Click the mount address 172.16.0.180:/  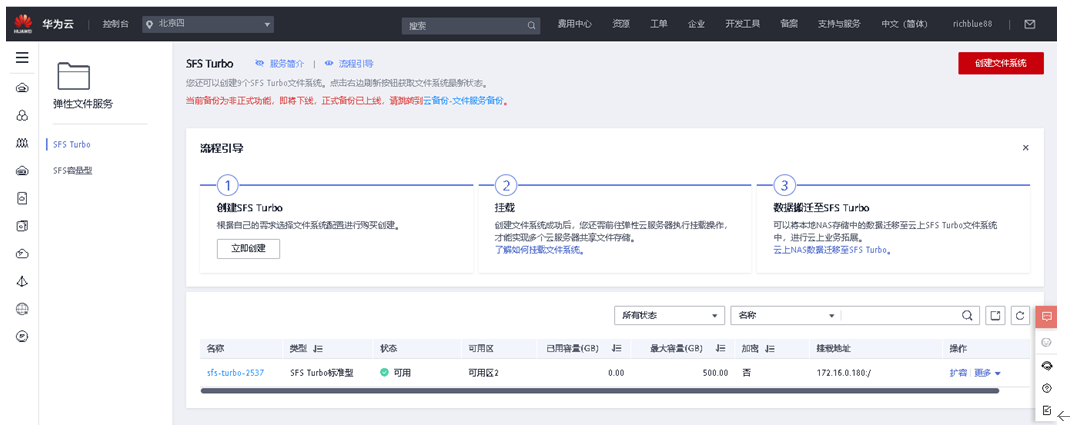[x=845, y=373]
